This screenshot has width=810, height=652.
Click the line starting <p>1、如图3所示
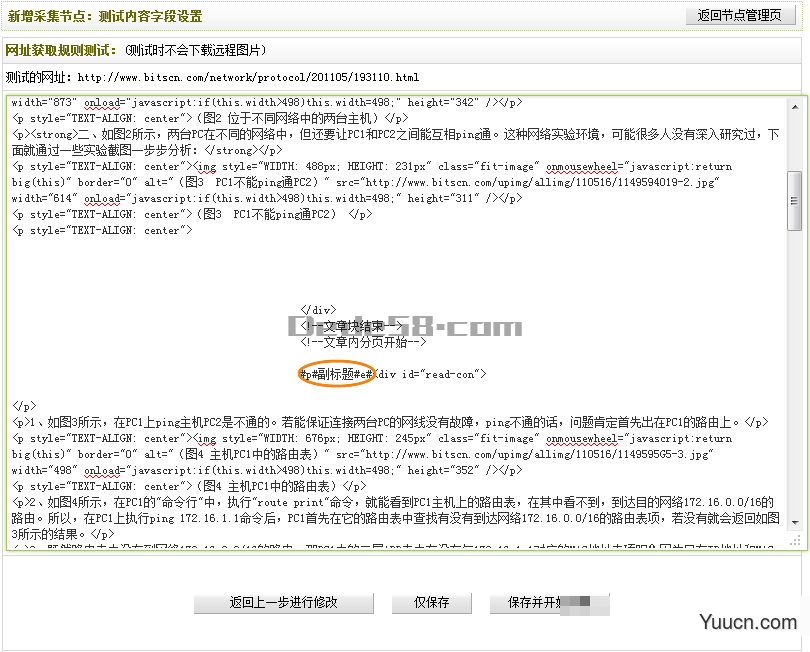(390, 422)
